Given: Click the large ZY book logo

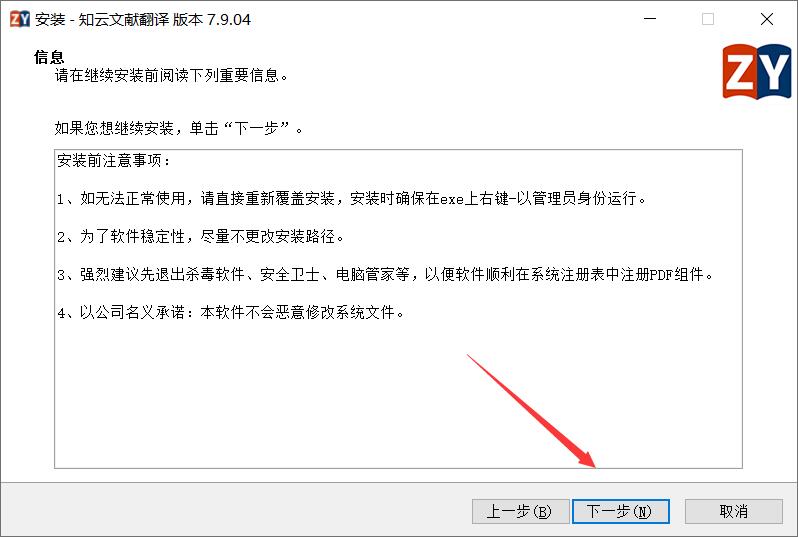Looking at the screenshot, I should [757, 71].
